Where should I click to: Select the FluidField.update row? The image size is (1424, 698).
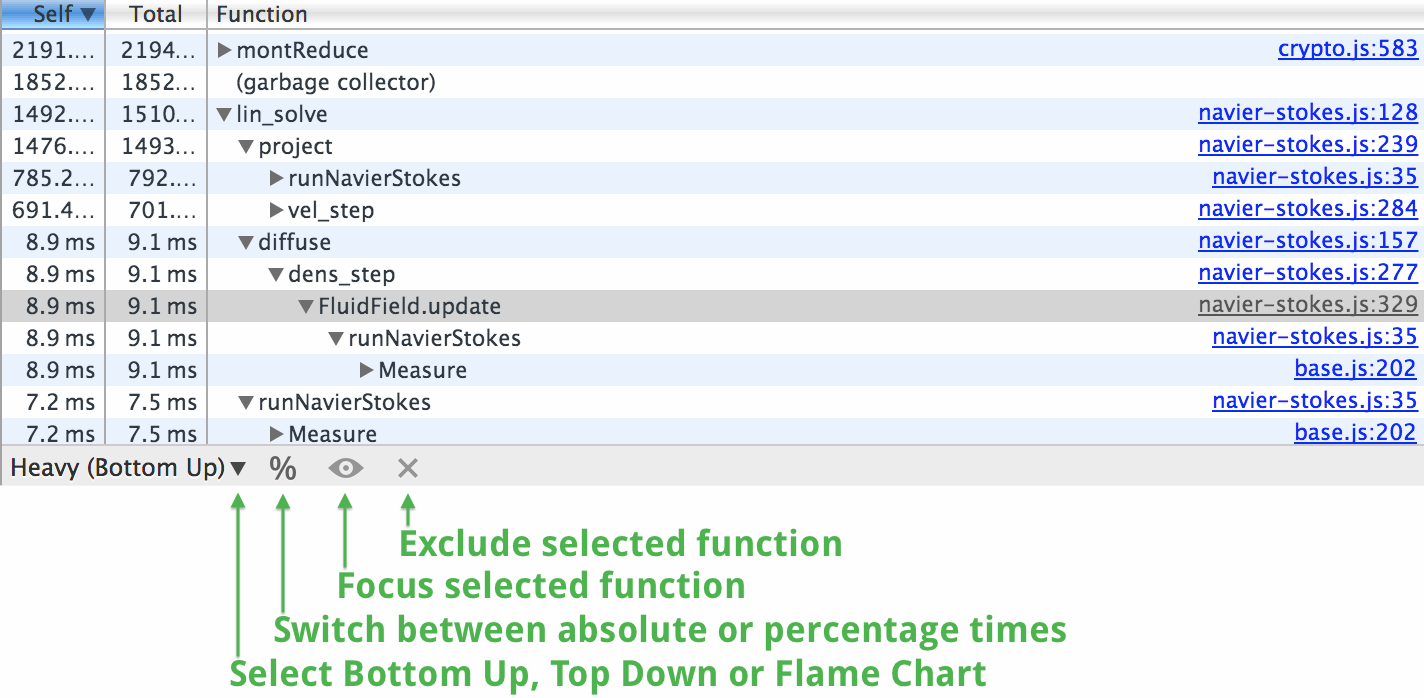409,306
